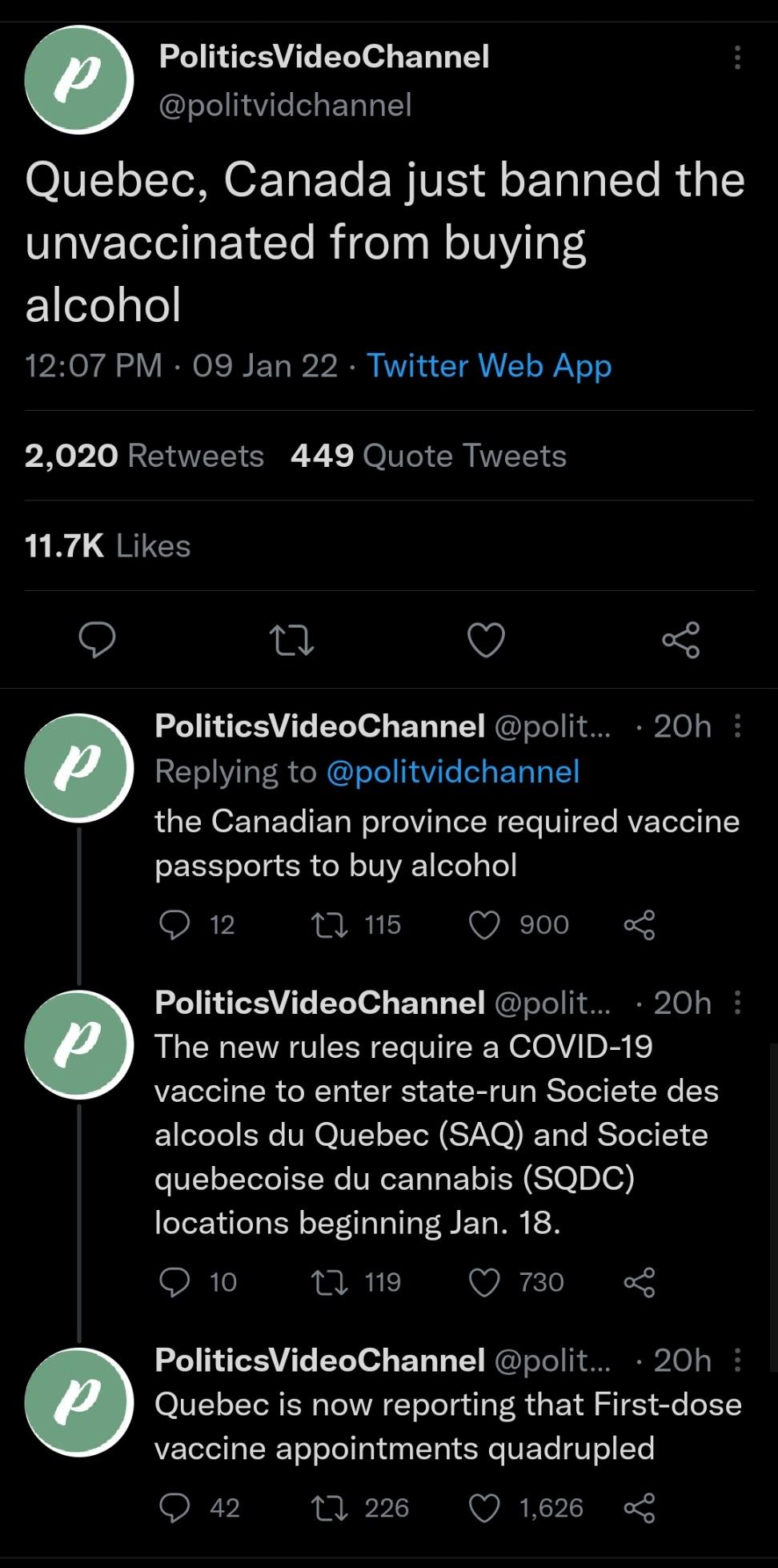
Task: Reply to the first-dose appointments tweet
Action: click(x=174, y=1508)
